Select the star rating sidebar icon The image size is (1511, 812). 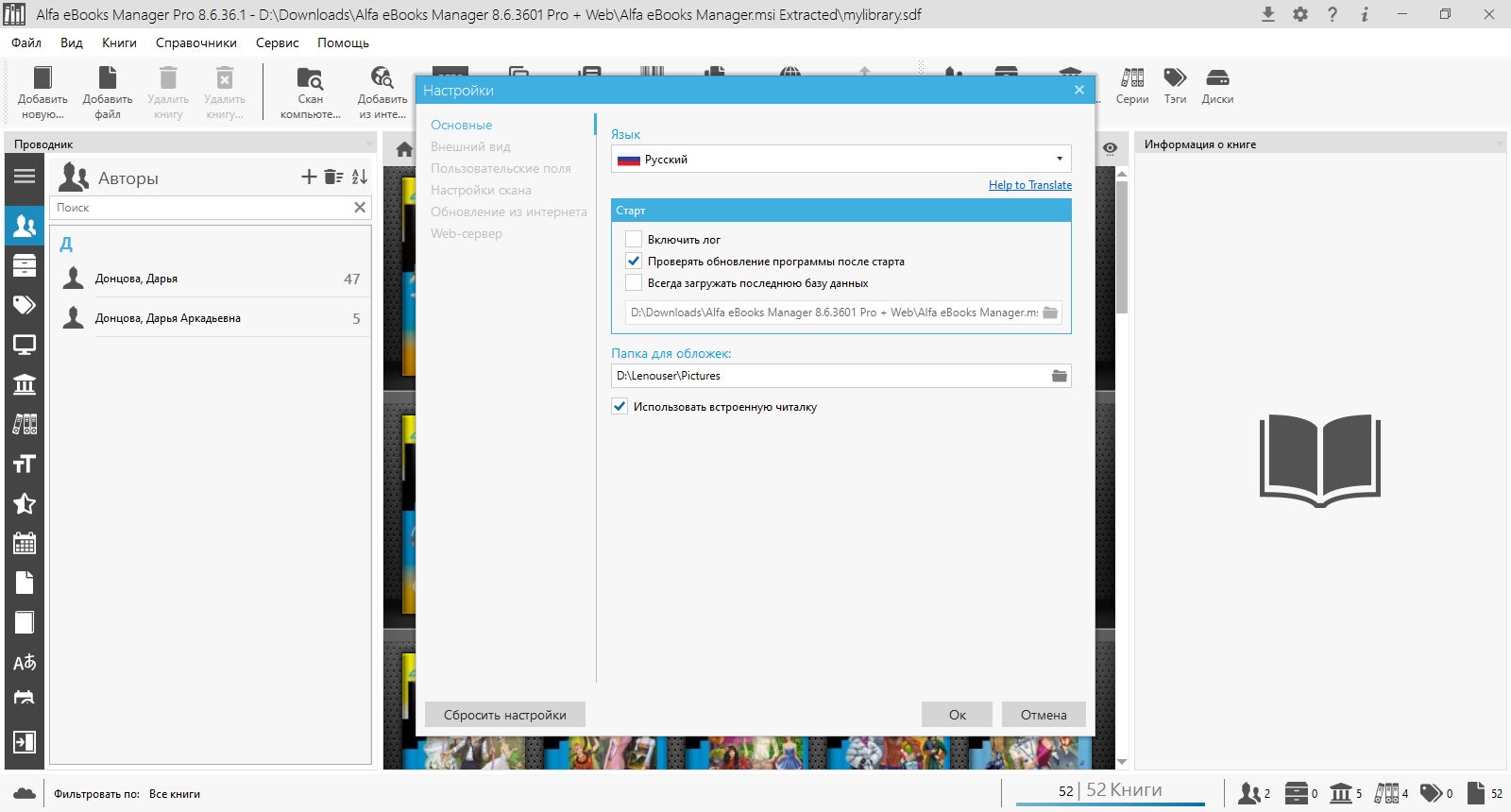click(x=25, y=503)
